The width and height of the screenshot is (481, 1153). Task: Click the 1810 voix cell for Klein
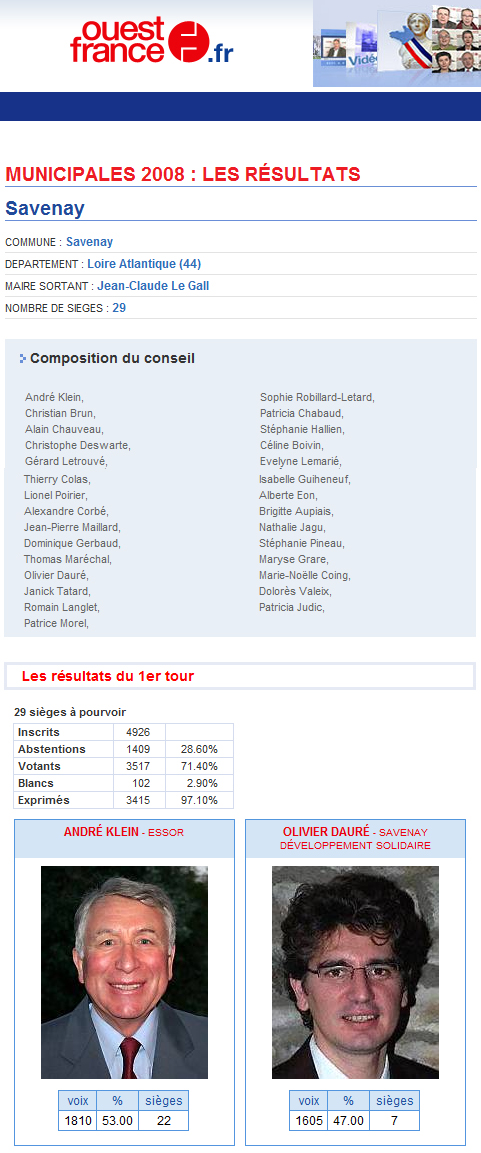click(77, 1121)
